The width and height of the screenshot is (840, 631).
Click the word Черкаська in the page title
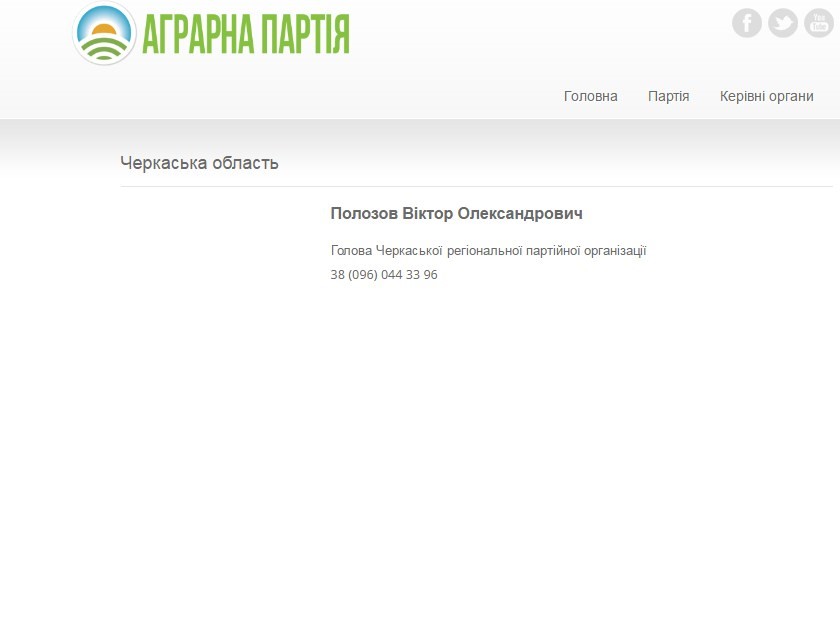click(x=162, y=163)
